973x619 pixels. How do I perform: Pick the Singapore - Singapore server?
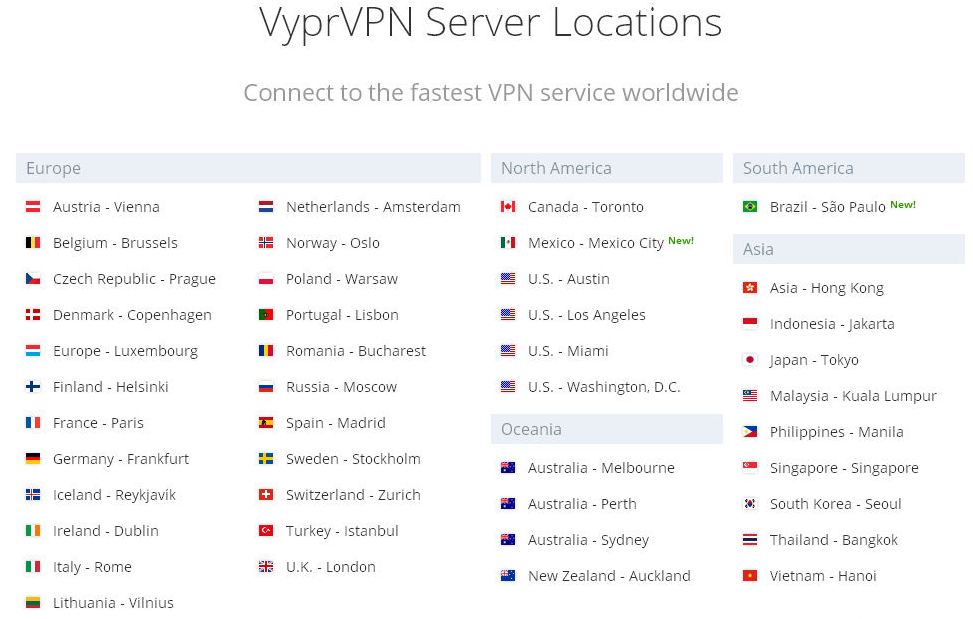(844, 469)
